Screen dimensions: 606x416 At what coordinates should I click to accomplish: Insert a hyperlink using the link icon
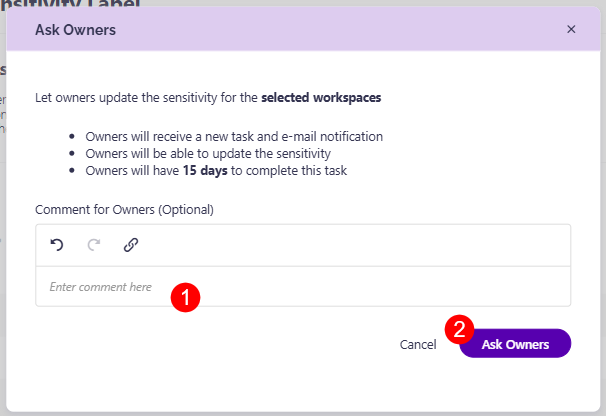(x=131, y=244)
